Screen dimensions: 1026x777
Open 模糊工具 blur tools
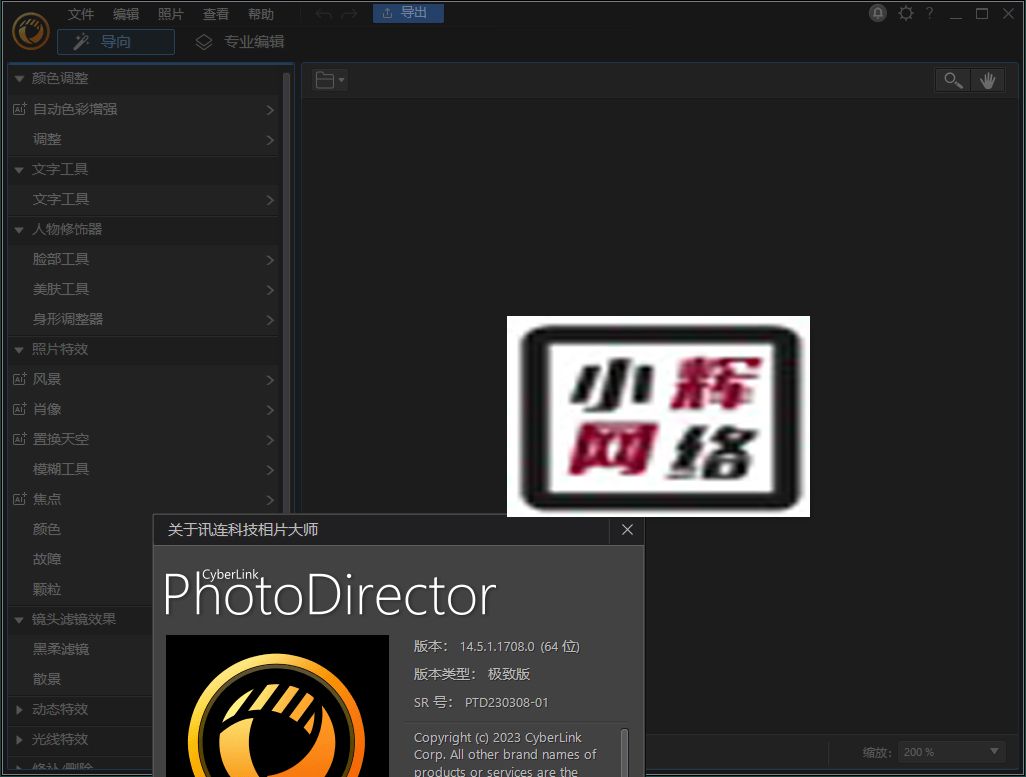point(143,469)
